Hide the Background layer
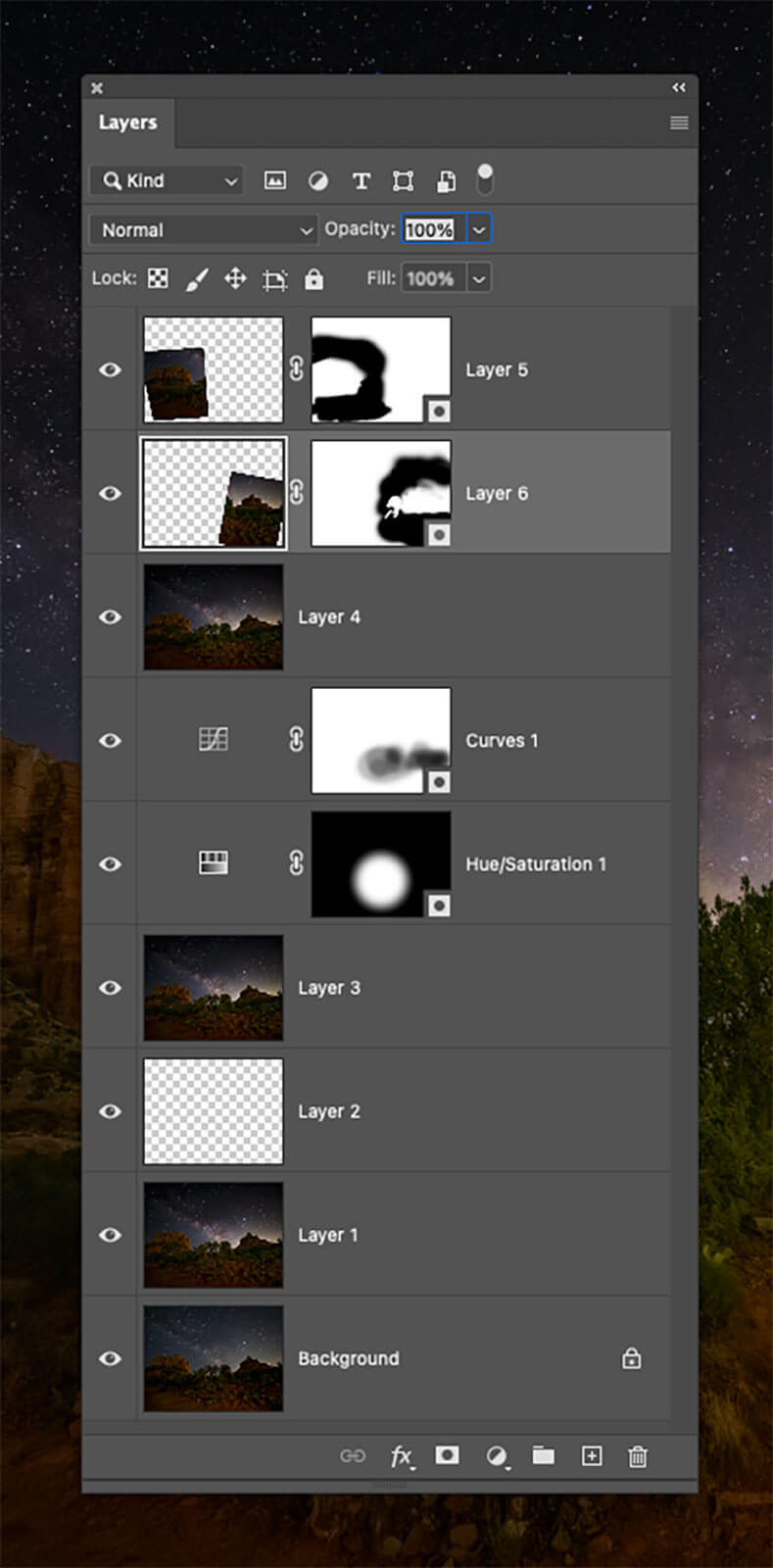This screenshot has width=773, height=1568. click(111, 1358)
